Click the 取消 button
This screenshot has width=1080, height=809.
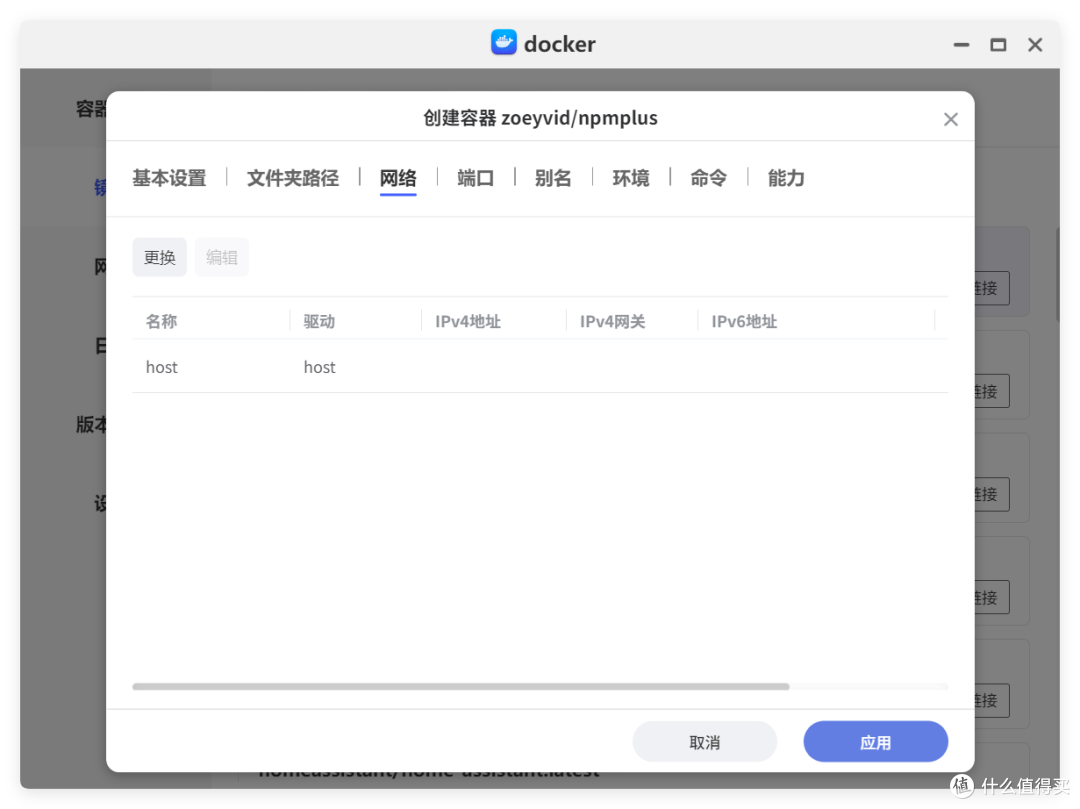point(705,742)
